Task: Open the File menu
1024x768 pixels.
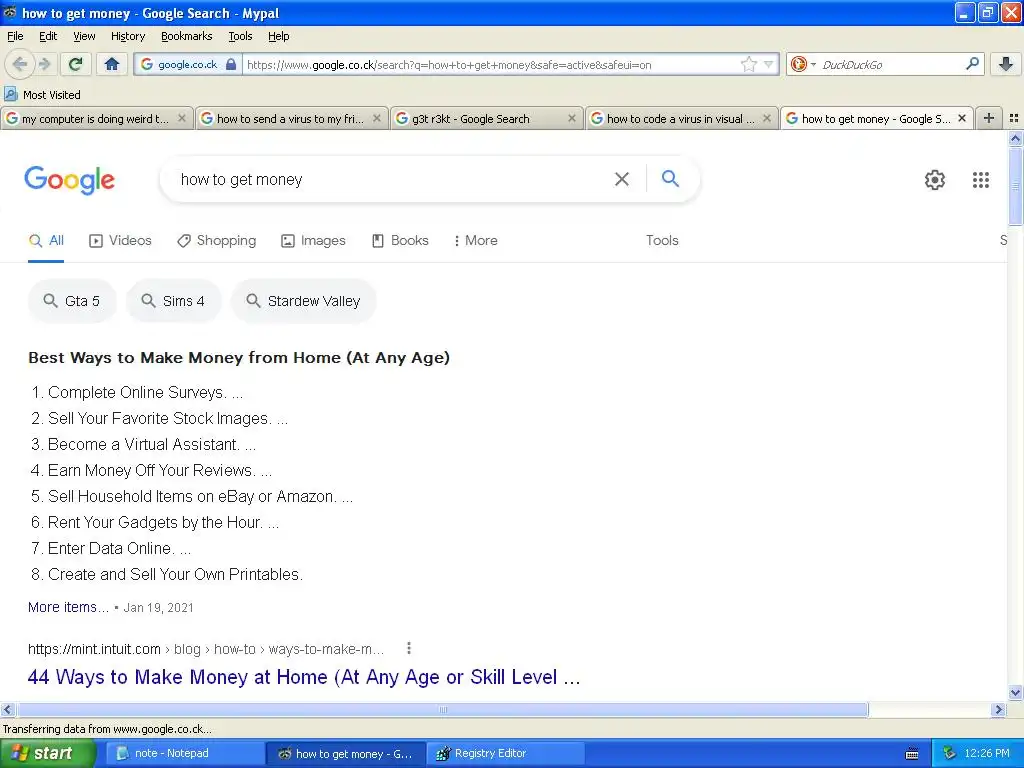Action: click(x=15, y=36)
